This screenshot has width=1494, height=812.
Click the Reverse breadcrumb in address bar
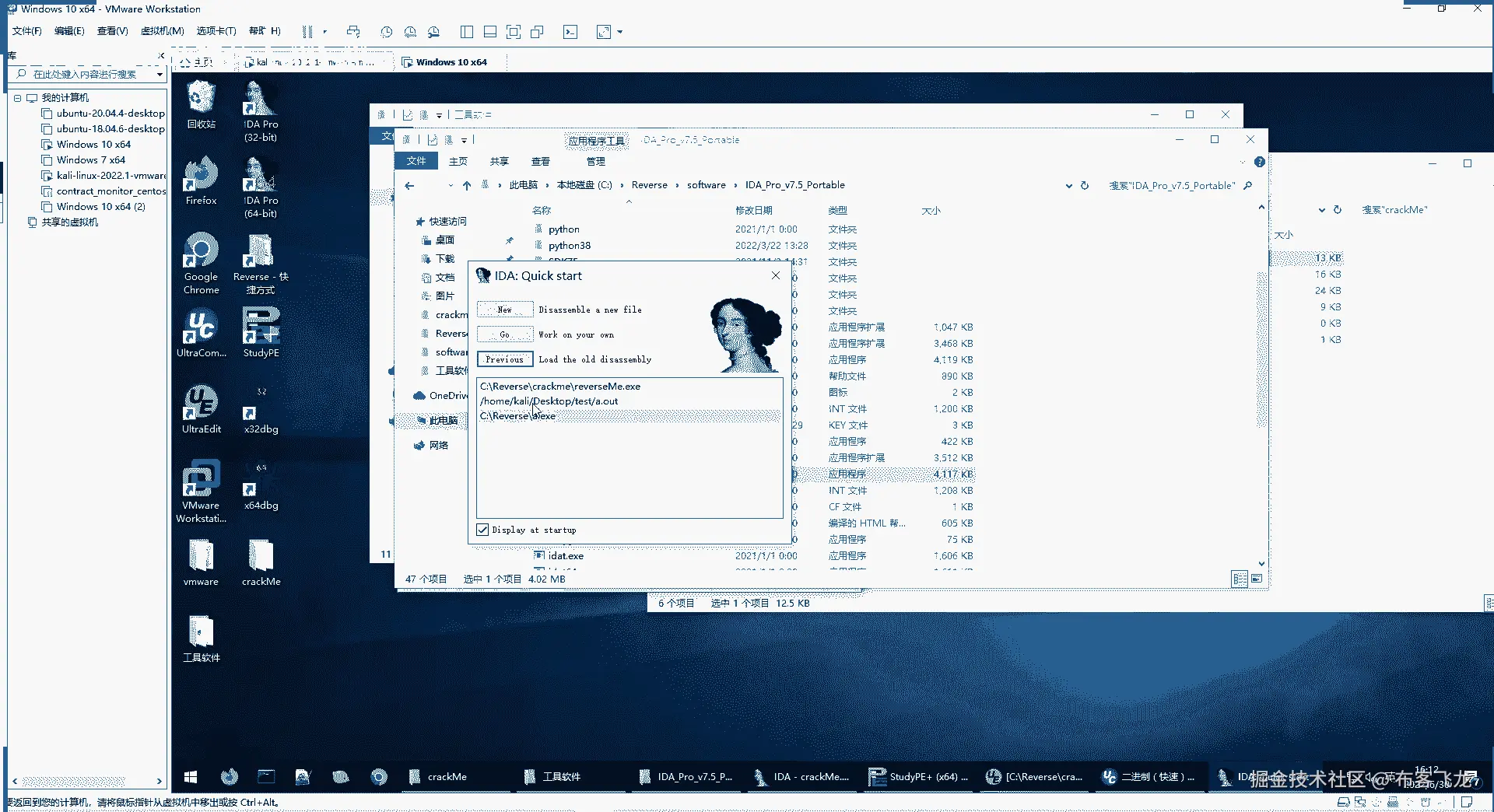coord(649,185)
